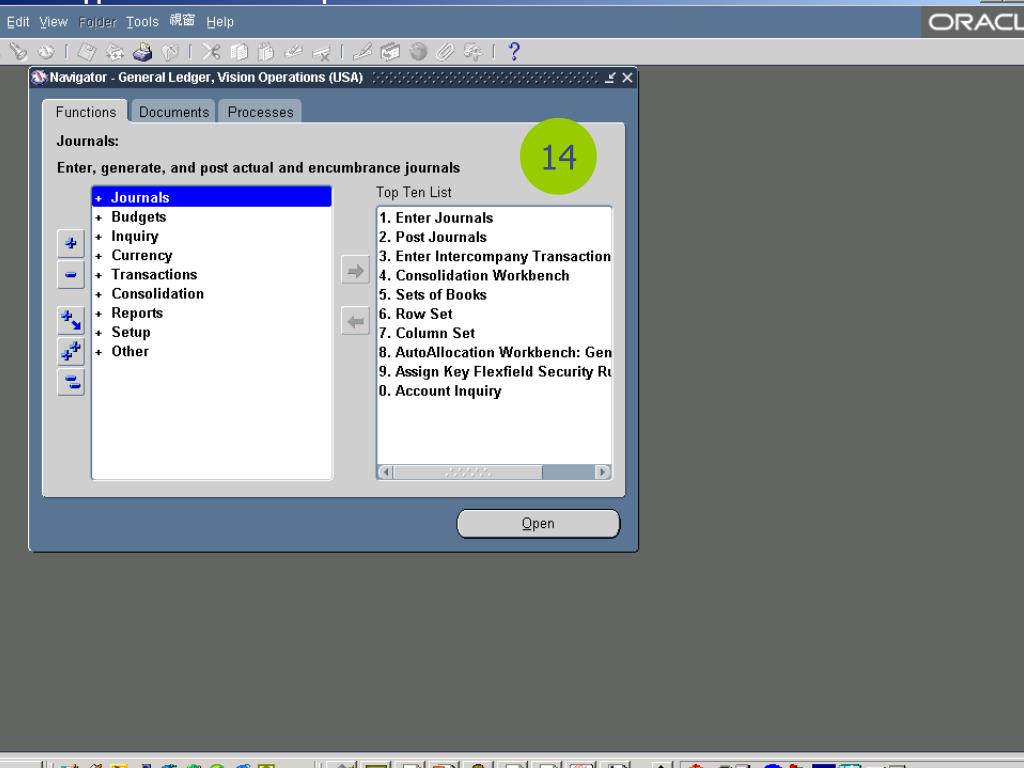Expand the Budgets tree node
This screenshot has width=1024, height=768.
[99, 217]
